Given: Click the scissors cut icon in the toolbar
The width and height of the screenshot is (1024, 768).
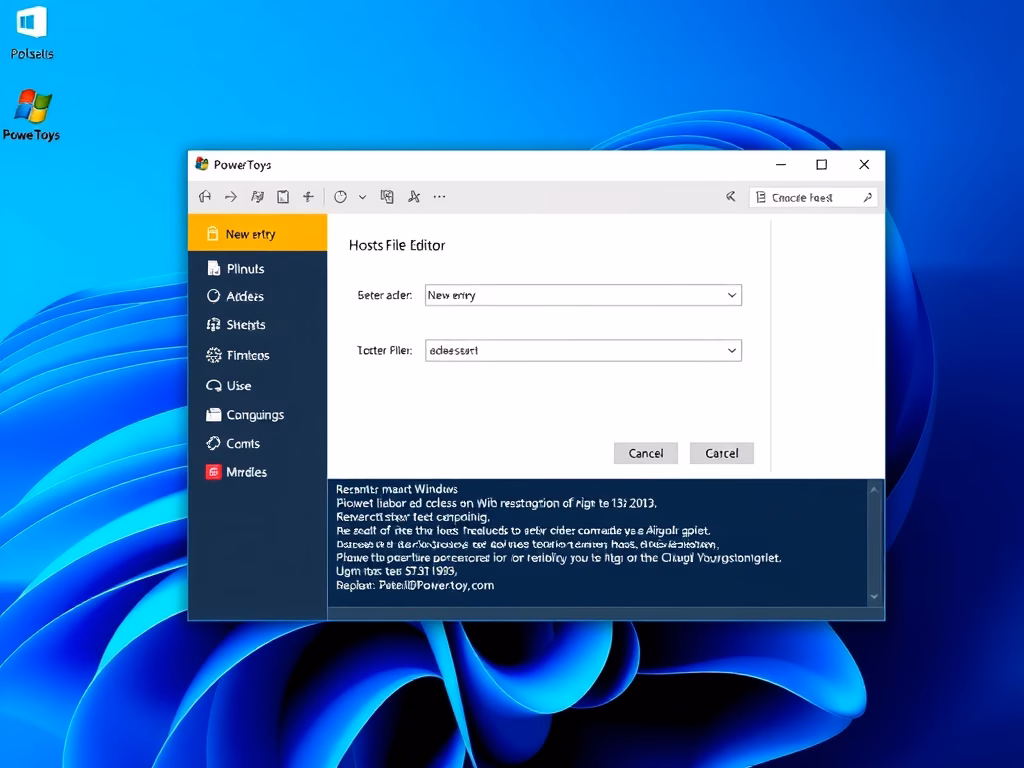Looking at the screenshot, I should 413,196.
